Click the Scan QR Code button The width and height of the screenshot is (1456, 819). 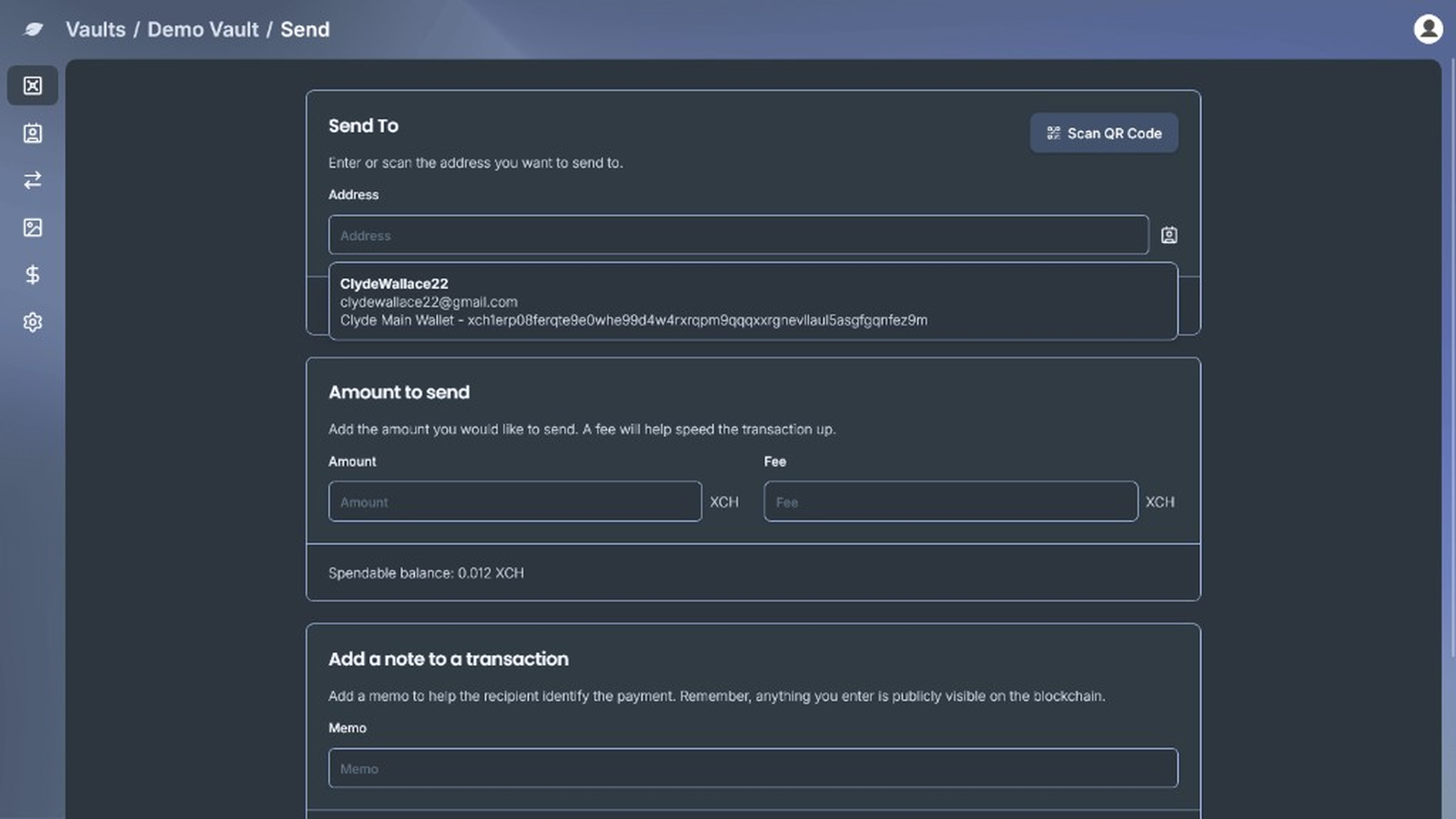1104,133
